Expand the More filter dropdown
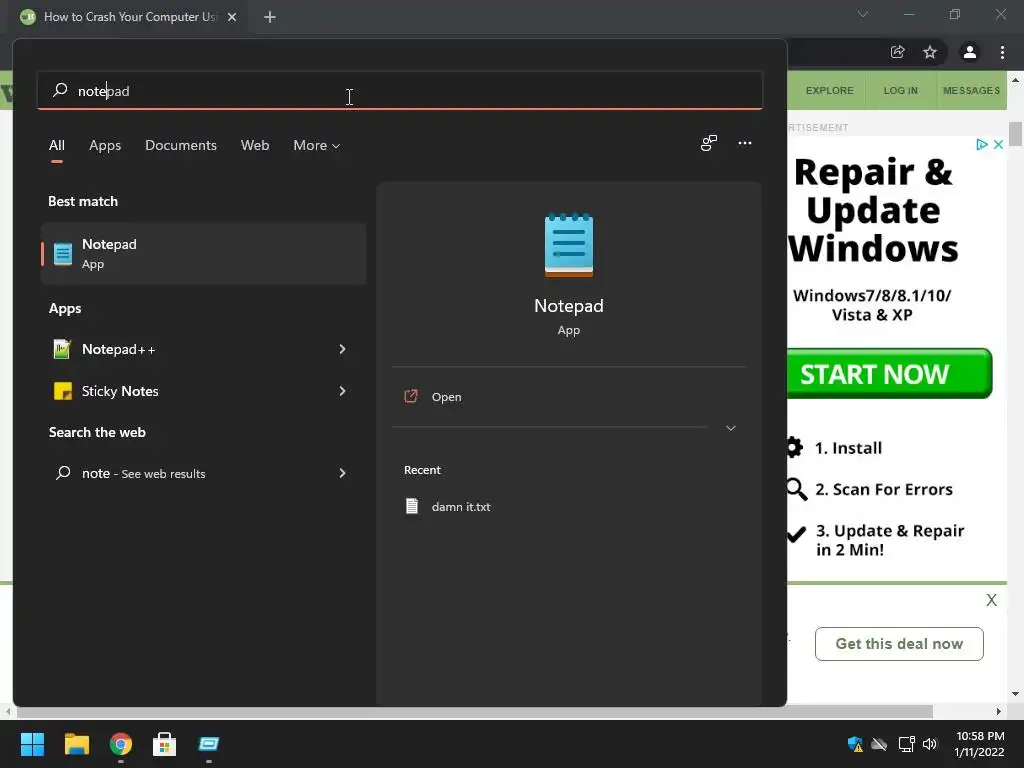The image size is (1024, 768). coord(317,145)
